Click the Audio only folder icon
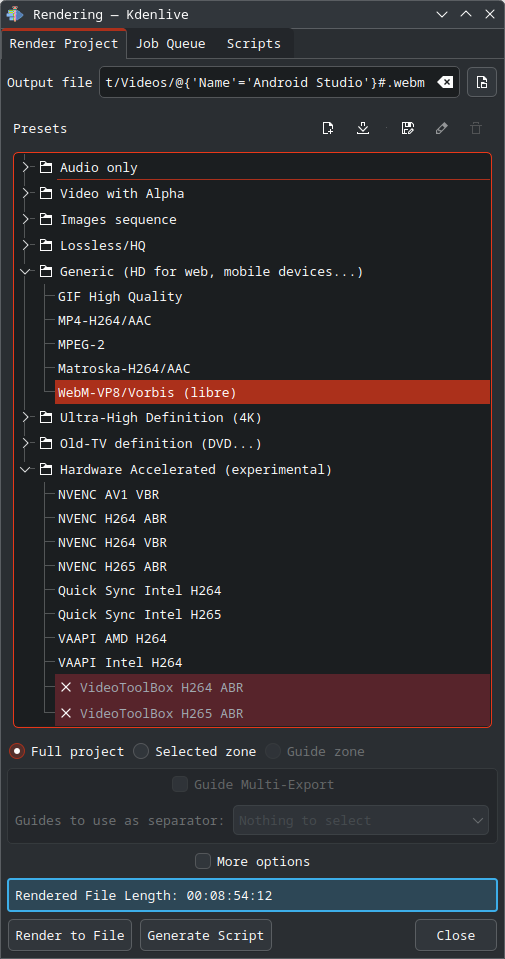 pos(46,168)
